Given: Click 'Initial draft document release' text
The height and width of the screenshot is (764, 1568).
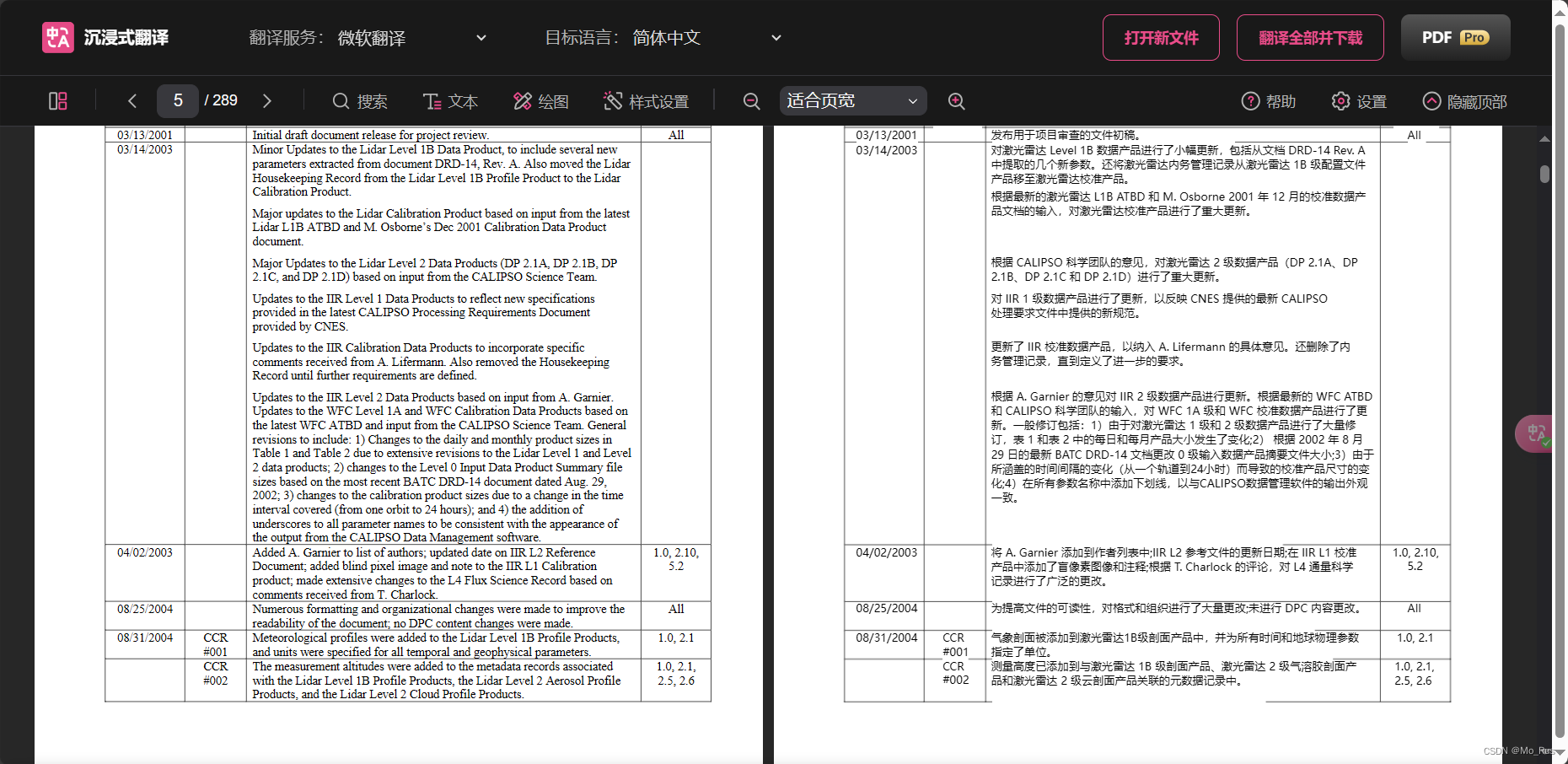Looking at the screenshot, I should coord(370,135).
